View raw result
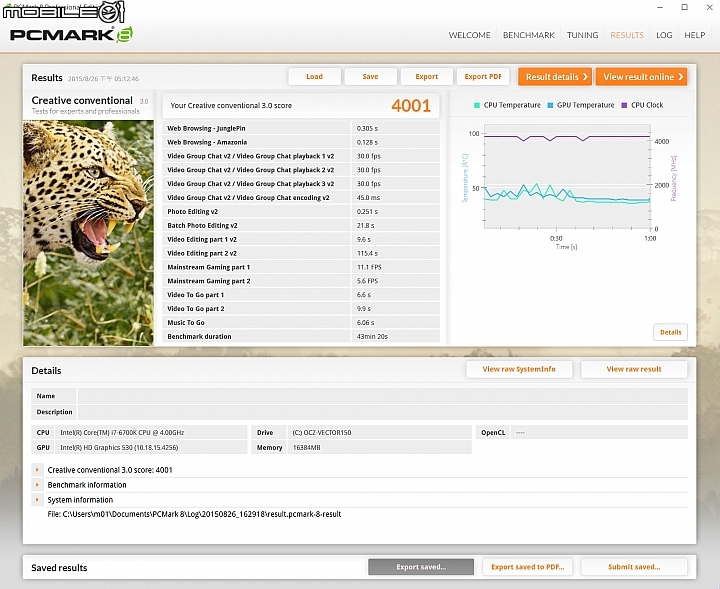Image resolution: width=720 pixels, height=589 pixels. click(634, 369)
